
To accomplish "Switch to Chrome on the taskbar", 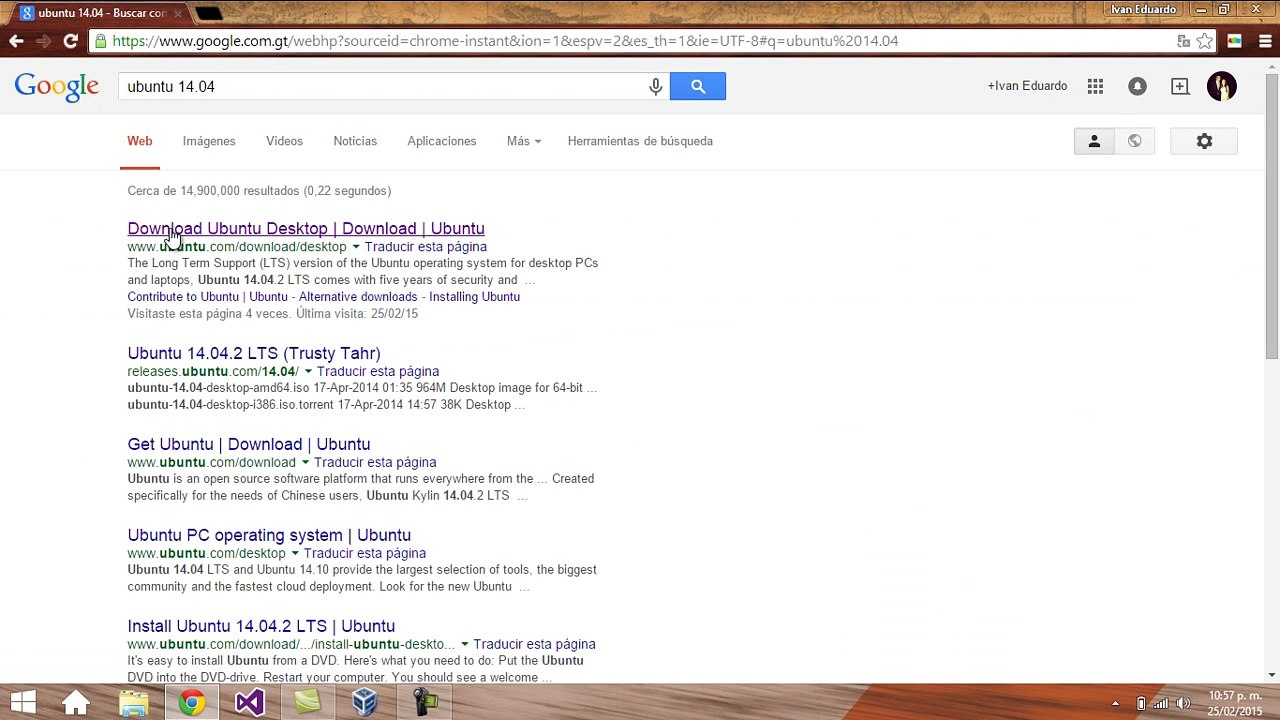I will [x=191, y=703].
